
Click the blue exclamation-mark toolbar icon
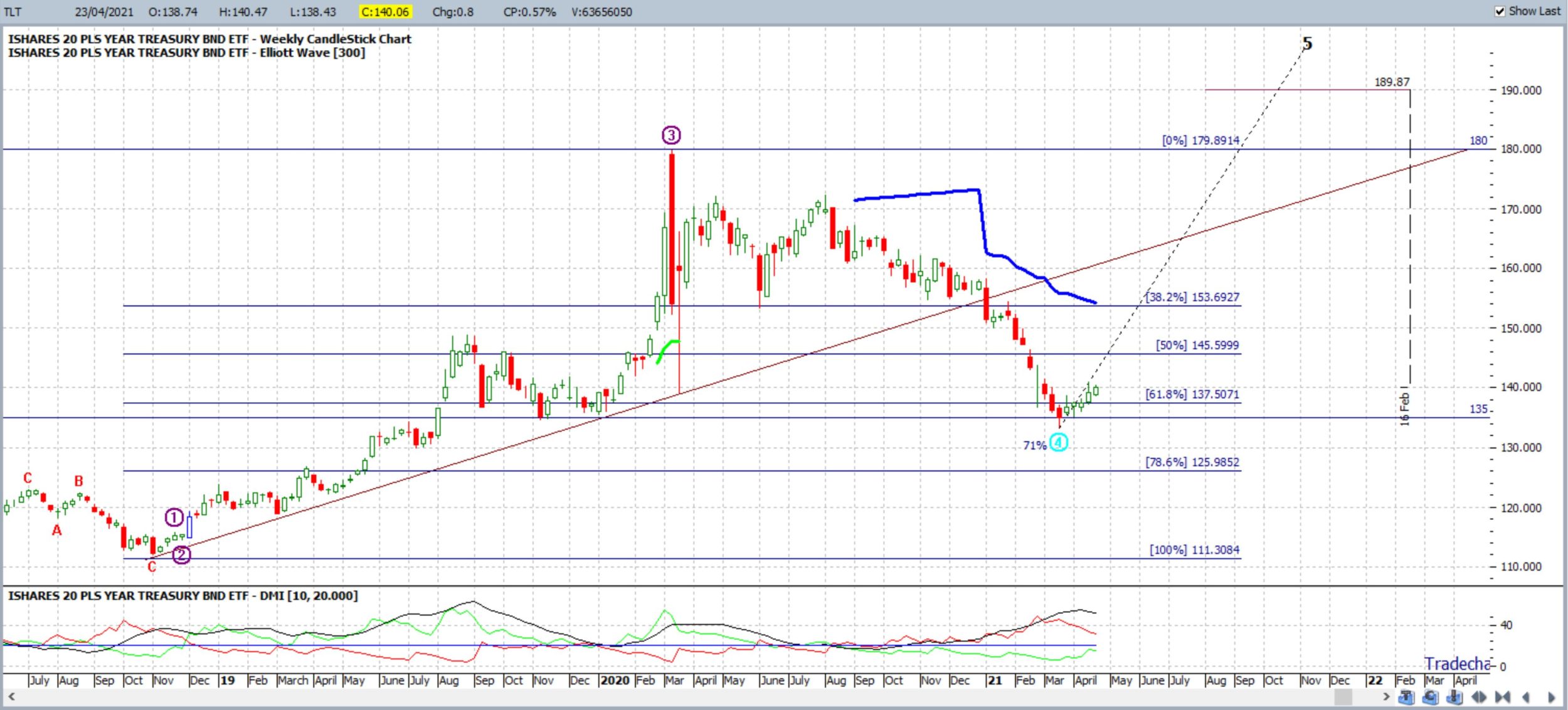click(x=1454, y=697)
